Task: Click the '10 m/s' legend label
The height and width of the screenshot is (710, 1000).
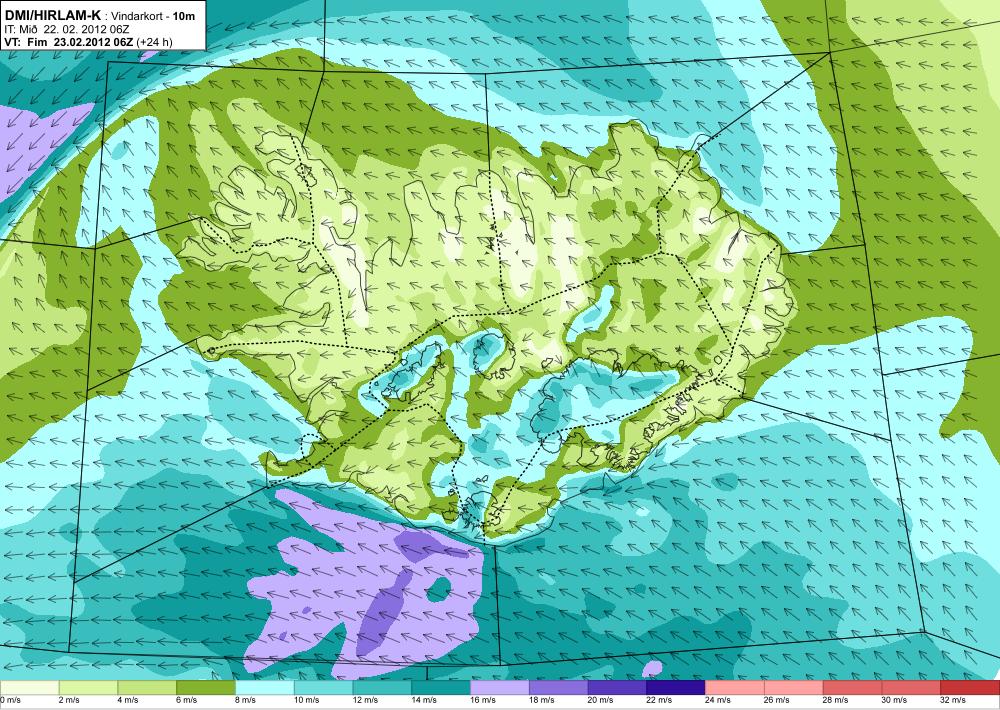Action: 307,700
